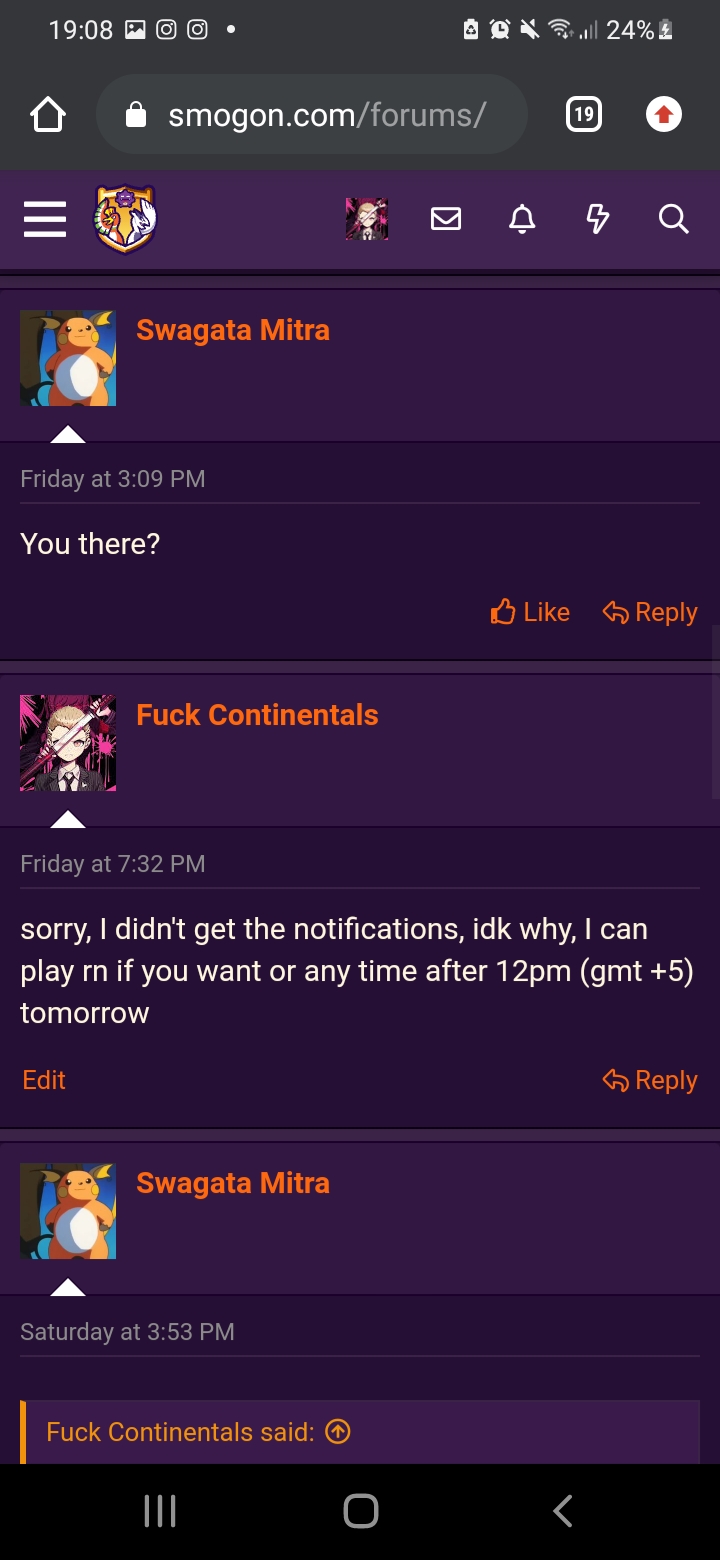
Task: Tap the browser home icon
Action: coord(48,115)
